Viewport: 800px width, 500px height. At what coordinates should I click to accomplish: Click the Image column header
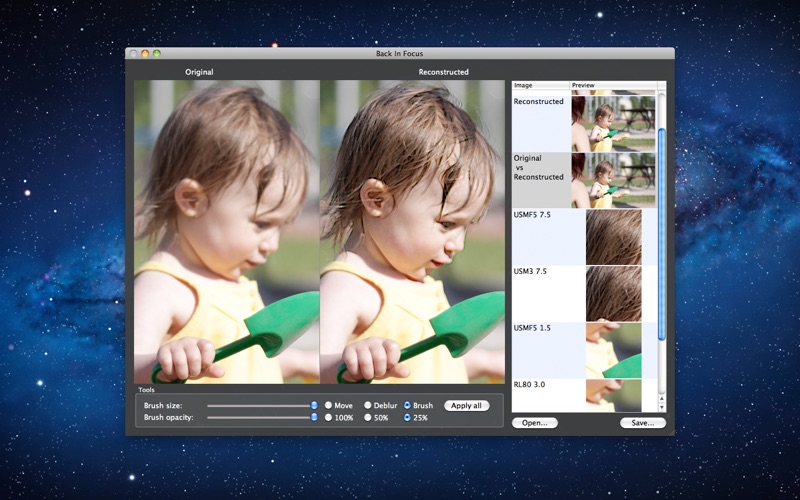click(x=540, y=86)
